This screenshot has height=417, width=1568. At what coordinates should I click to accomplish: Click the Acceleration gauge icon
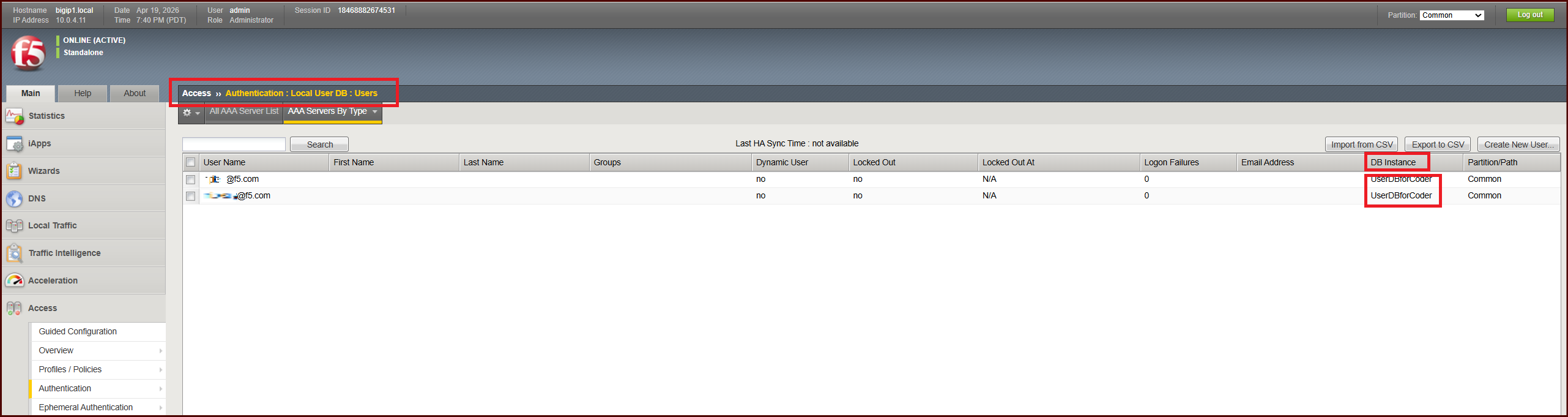(15, 280)
